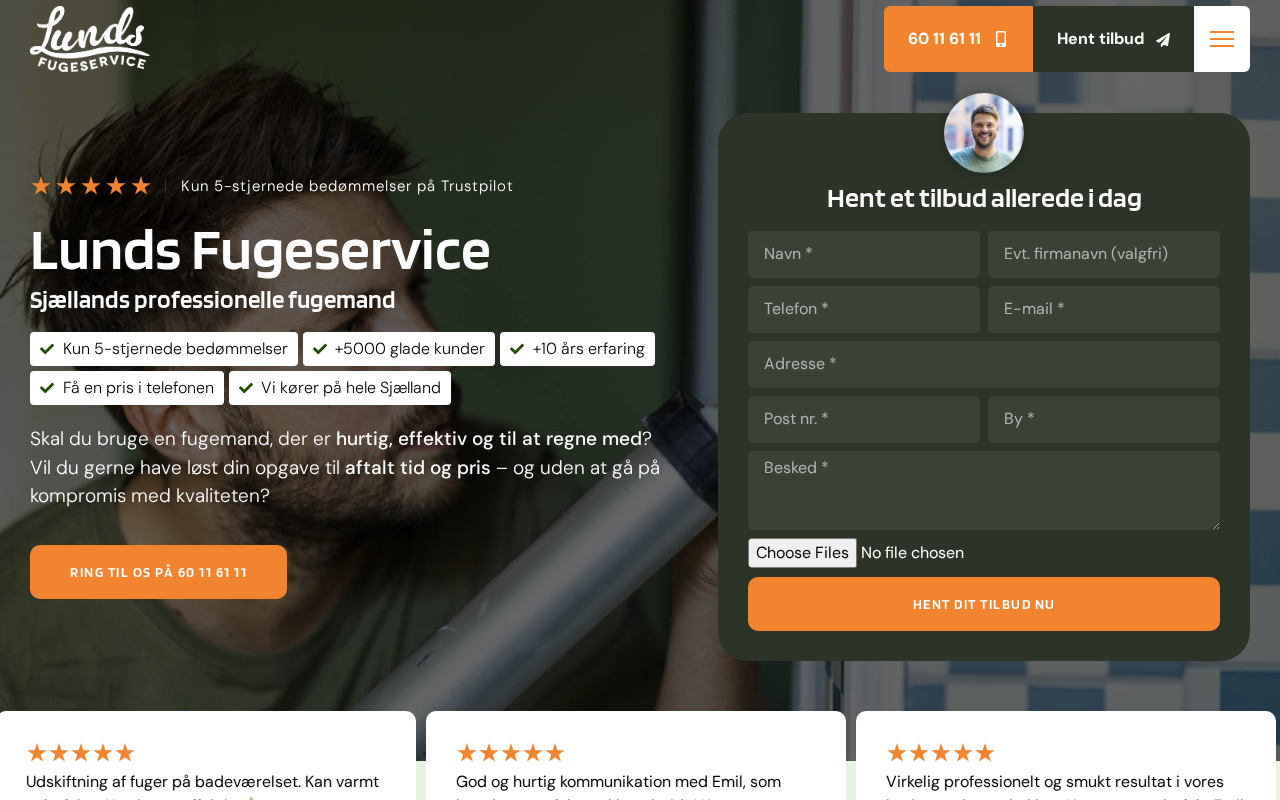1280x800 pixels.
Task: Click the stars on the first review card
Action: tap(81, 753)
